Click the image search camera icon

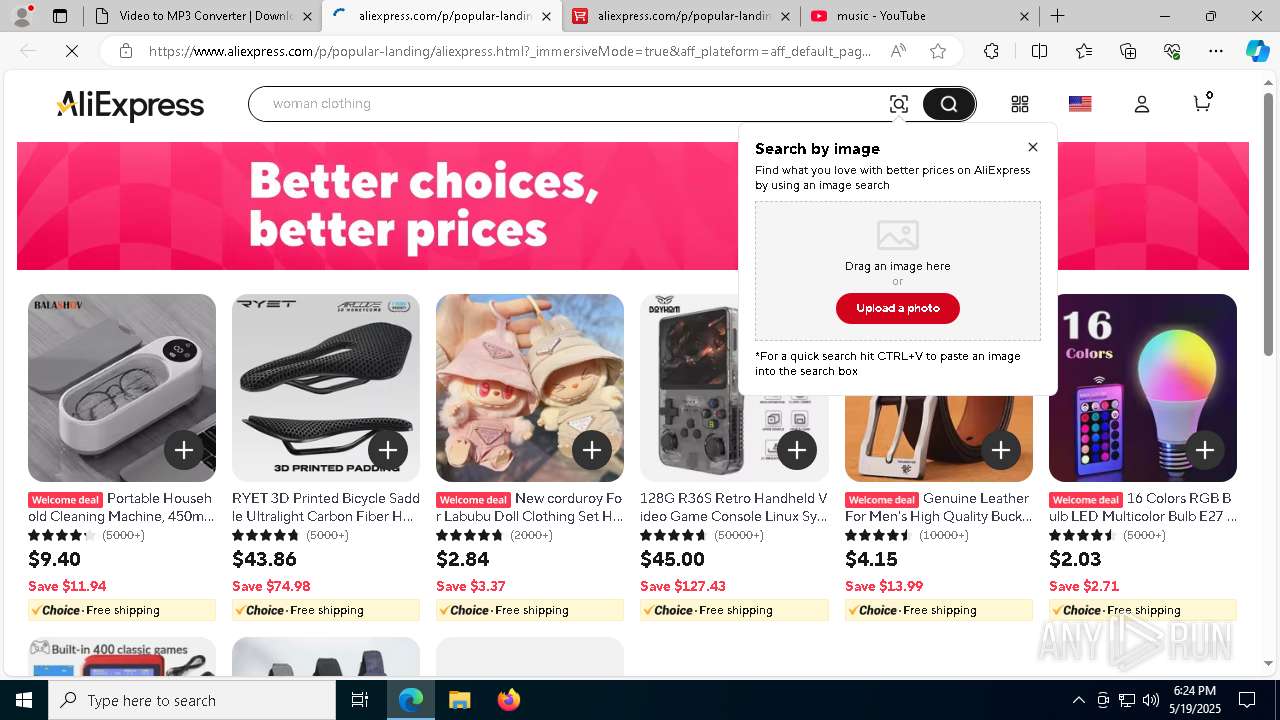tap(898, 104)
